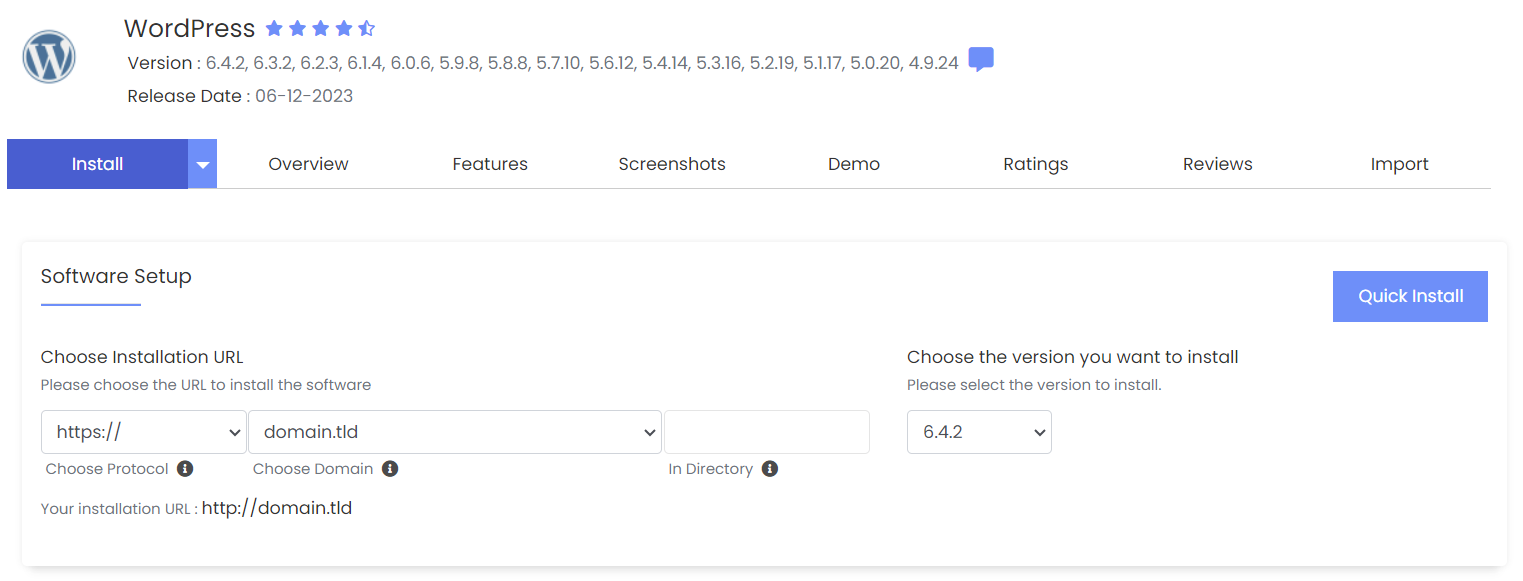Click the third rating star
The width and height of the screenshot is (1523, 581).
point(321,29)
